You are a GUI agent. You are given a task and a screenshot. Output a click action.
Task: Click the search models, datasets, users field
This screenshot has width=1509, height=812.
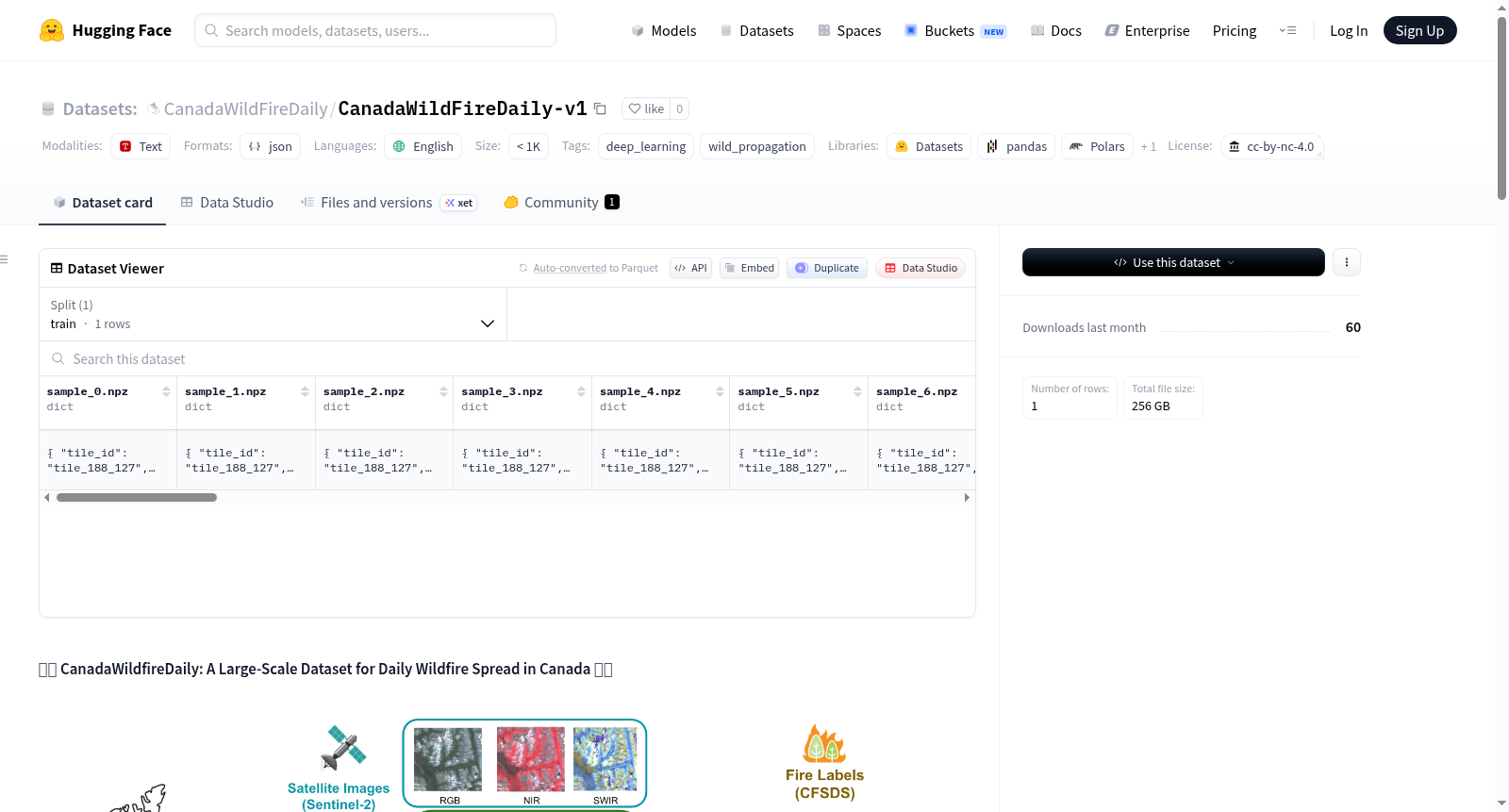coord(375,30)
